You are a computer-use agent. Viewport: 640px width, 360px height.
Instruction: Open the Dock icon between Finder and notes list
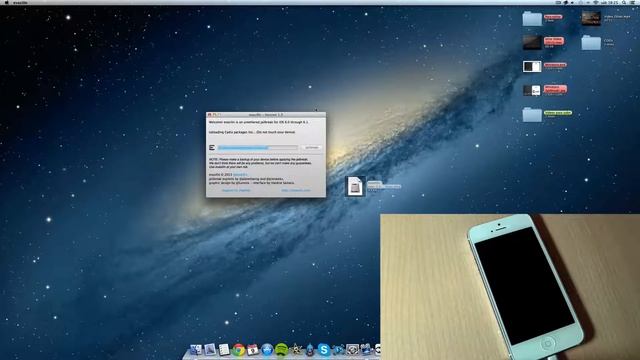210,350
